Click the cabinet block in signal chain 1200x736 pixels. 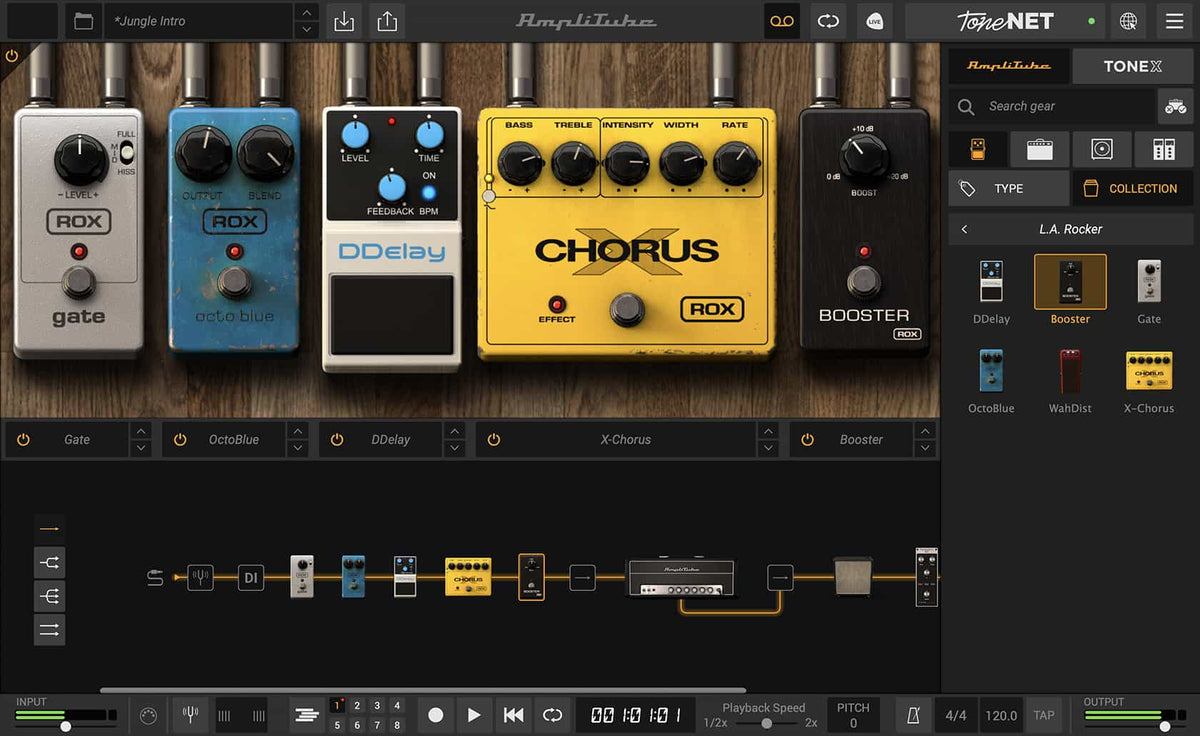point(853,577)
